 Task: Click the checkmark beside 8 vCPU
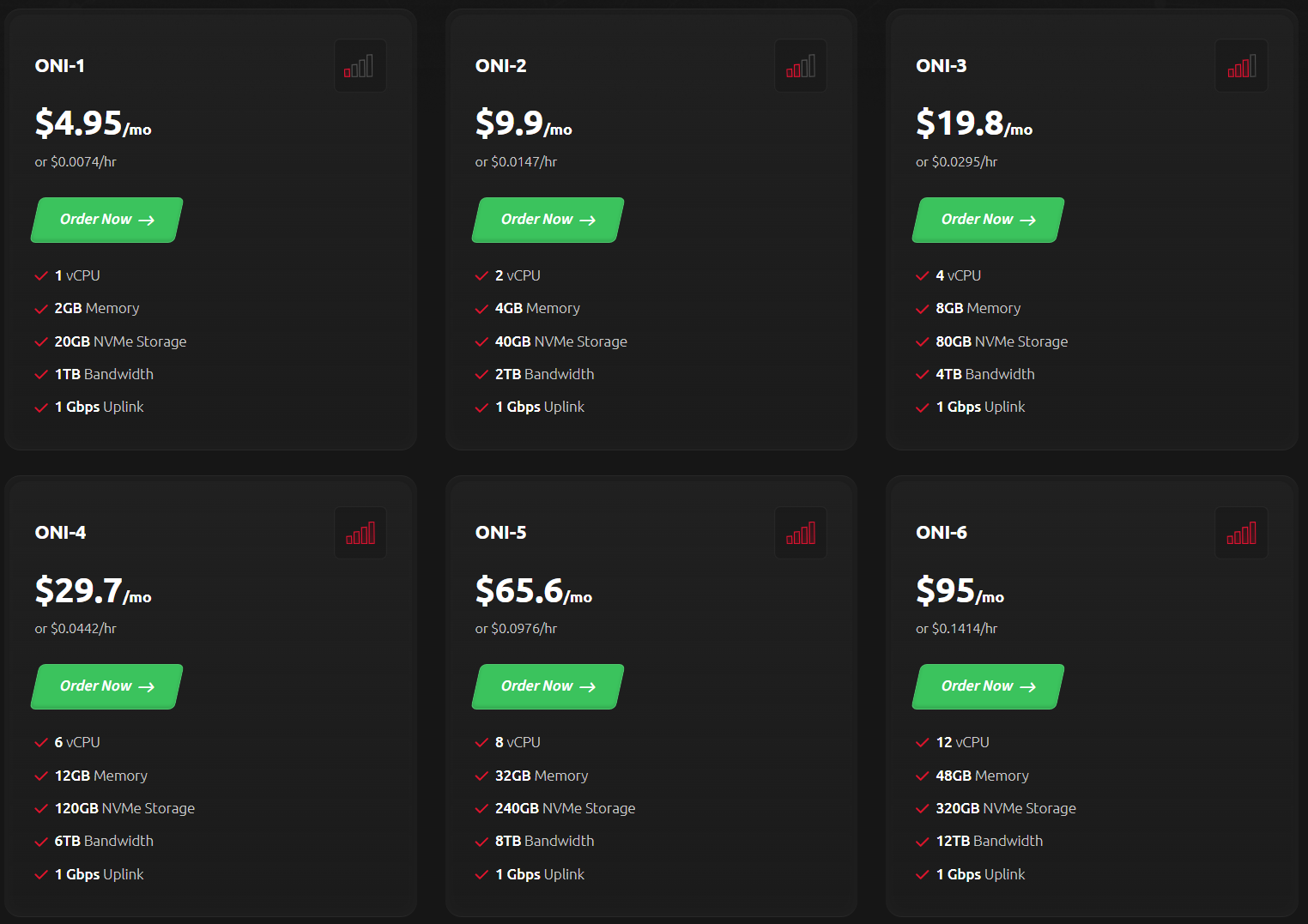click(x=481, y=743)
